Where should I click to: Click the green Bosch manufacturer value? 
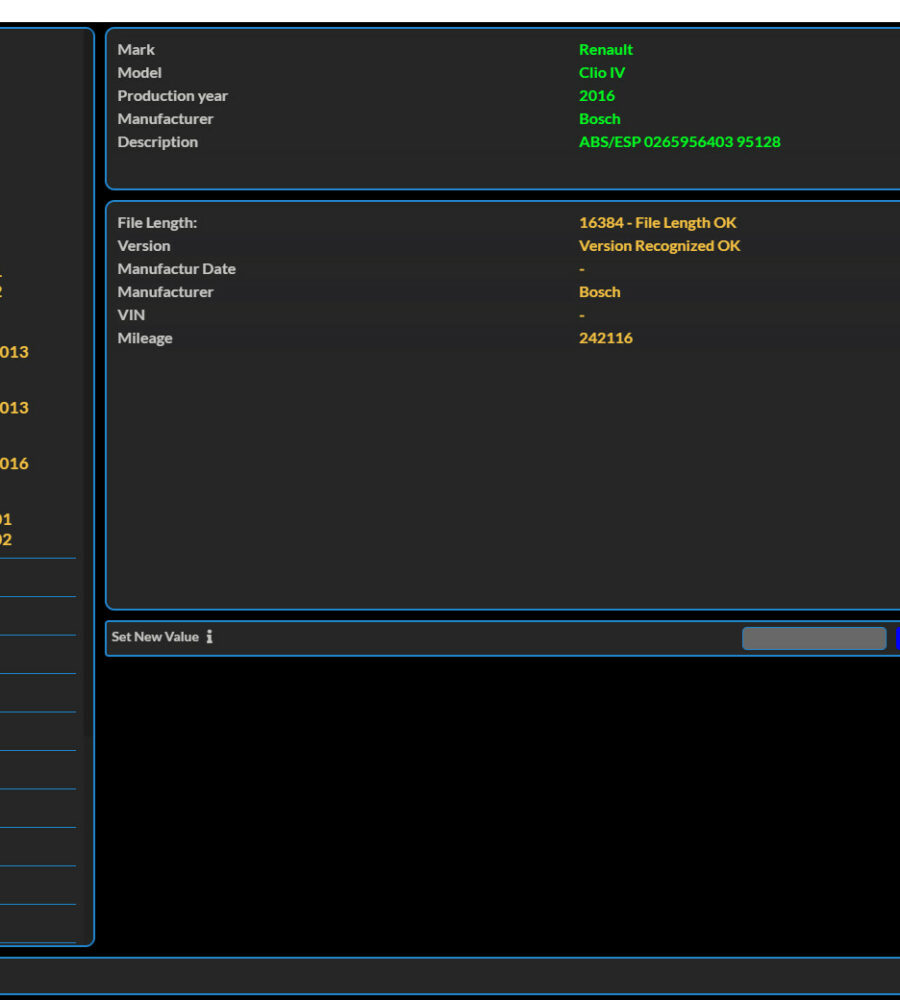pyautogui.click(x=599, y=119)
